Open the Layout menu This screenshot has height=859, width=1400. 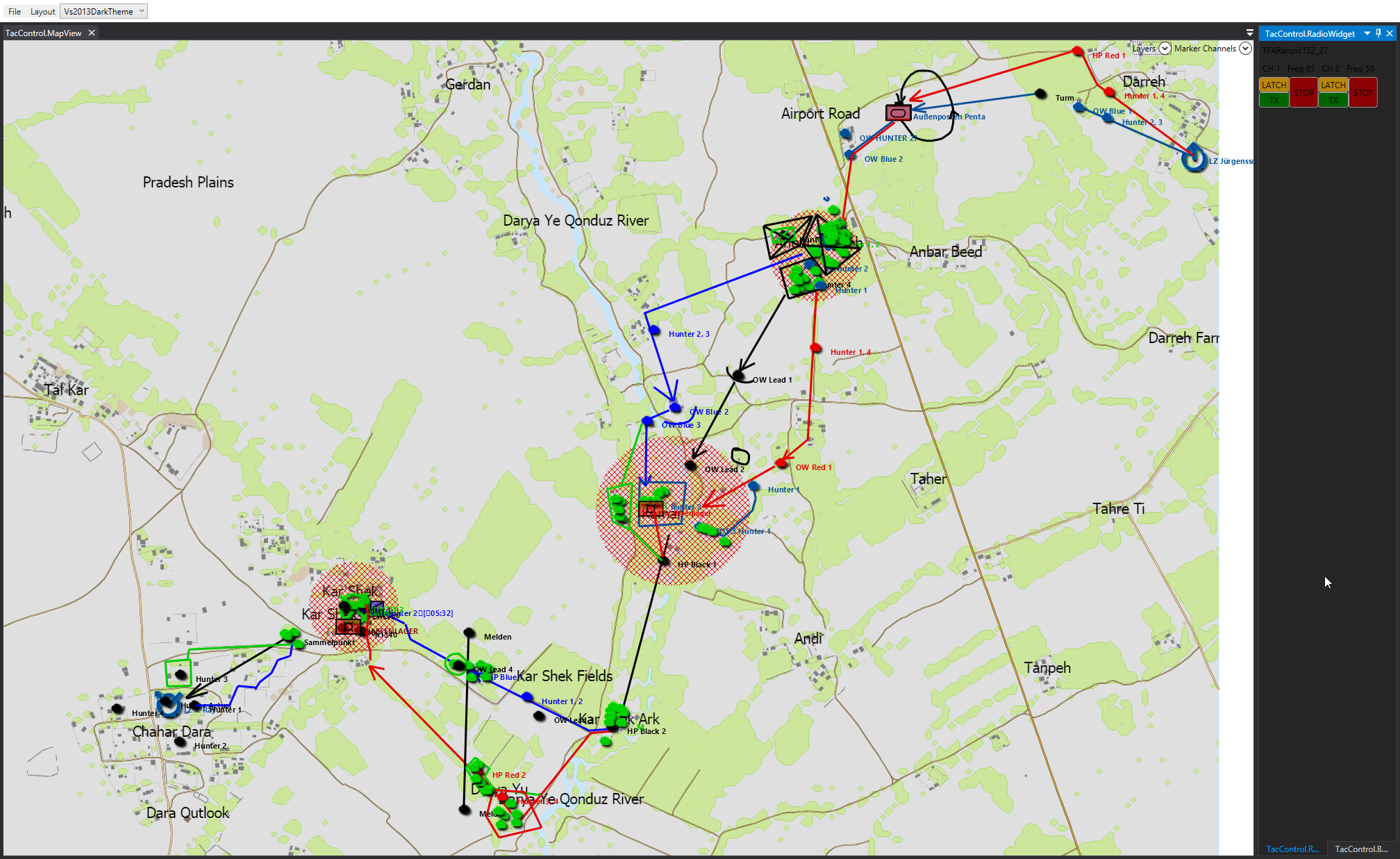click(x=42, y=11)
